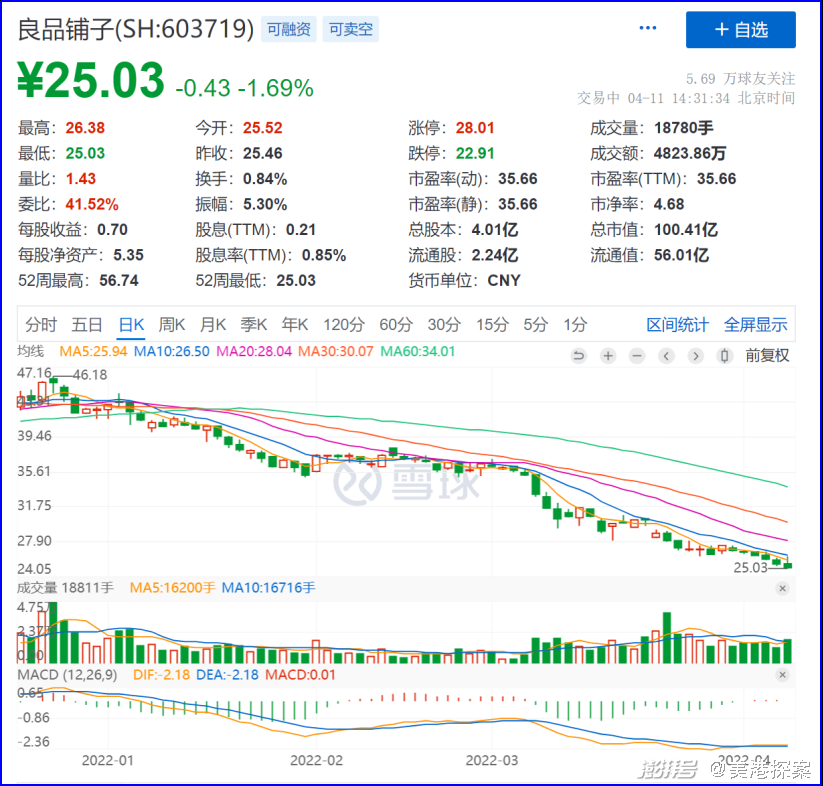Click the candlestick style icon beside 前复权
This screenshot has width=823, height=786.
pos(724,356)
